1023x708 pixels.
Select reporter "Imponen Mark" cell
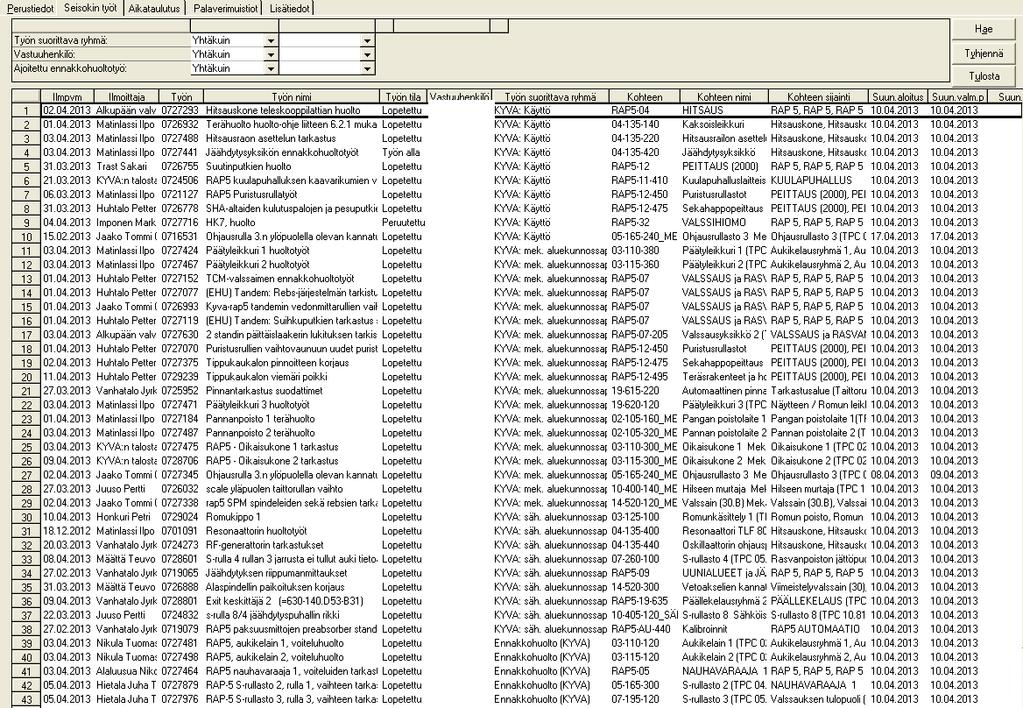[125, 223]
